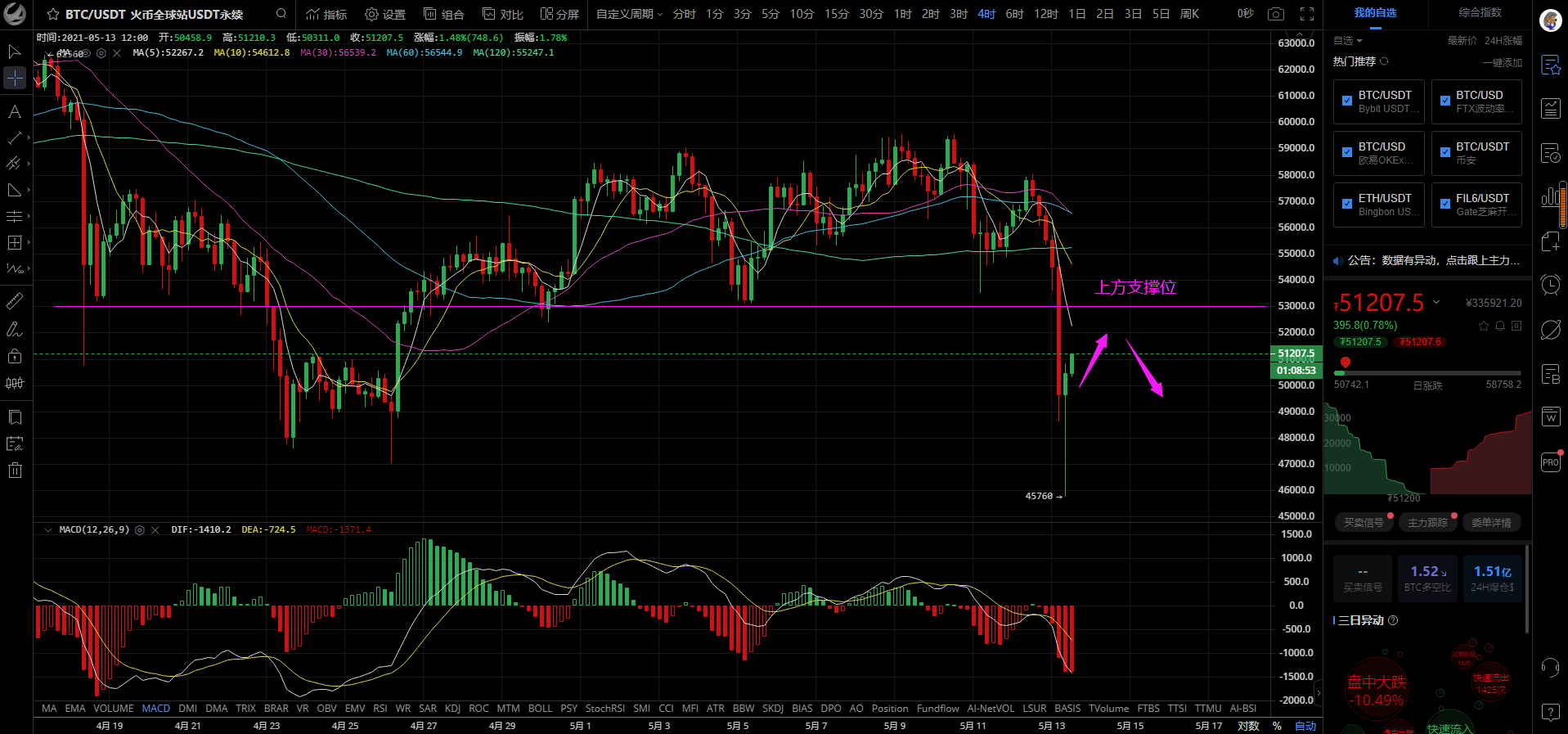Remove the MA indicator with X
This screenshot has height=734, width=1568.
[117, 53]
